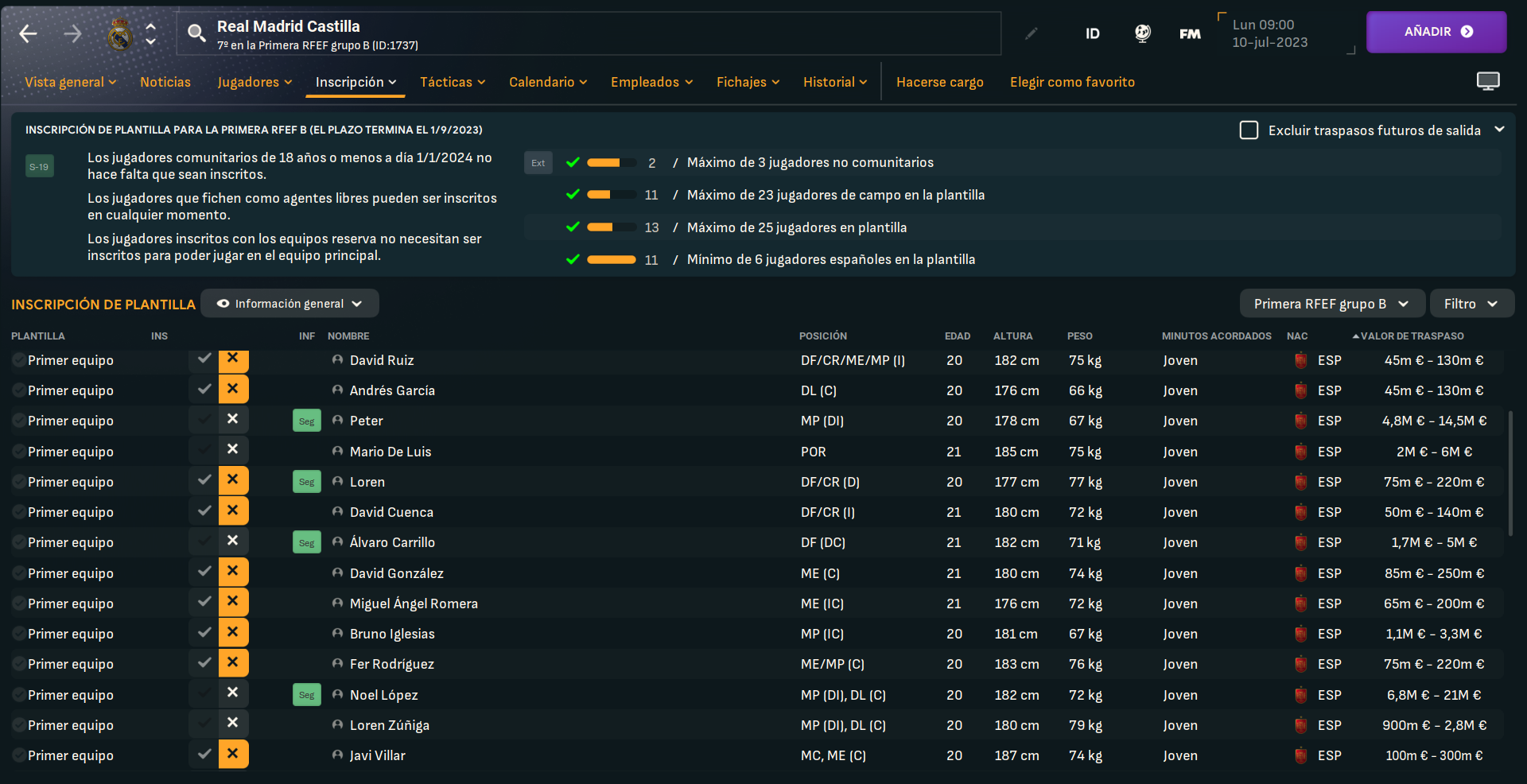
Task: Check Excluir traspasos futuros de salida
Action: pos(1249,130)
